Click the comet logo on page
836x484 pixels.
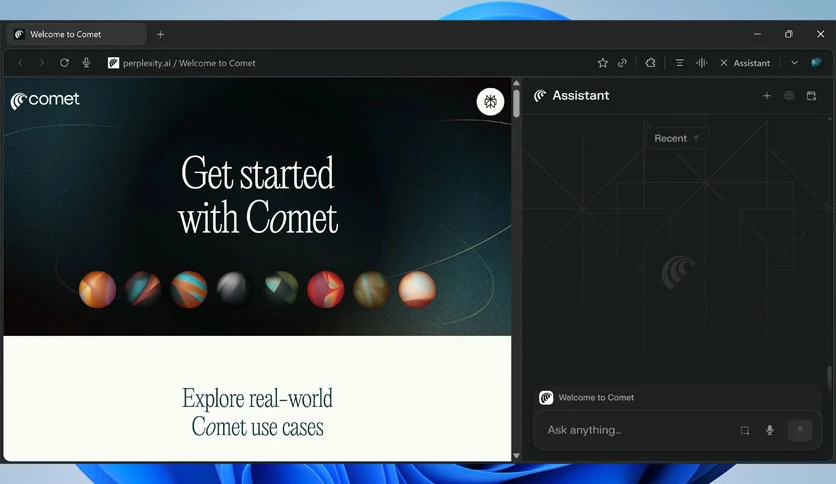click(45, 100)
